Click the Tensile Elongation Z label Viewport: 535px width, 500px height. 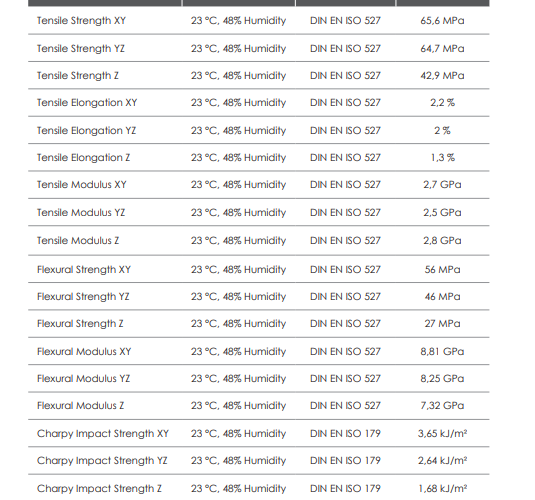tap(84, 158)
